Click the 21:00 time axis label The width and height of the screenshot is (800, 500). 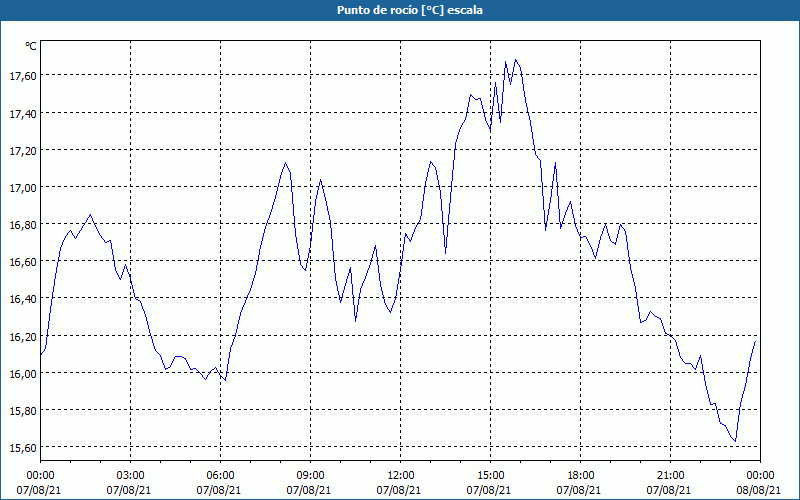pyautogui.click(x=670, y=476)
